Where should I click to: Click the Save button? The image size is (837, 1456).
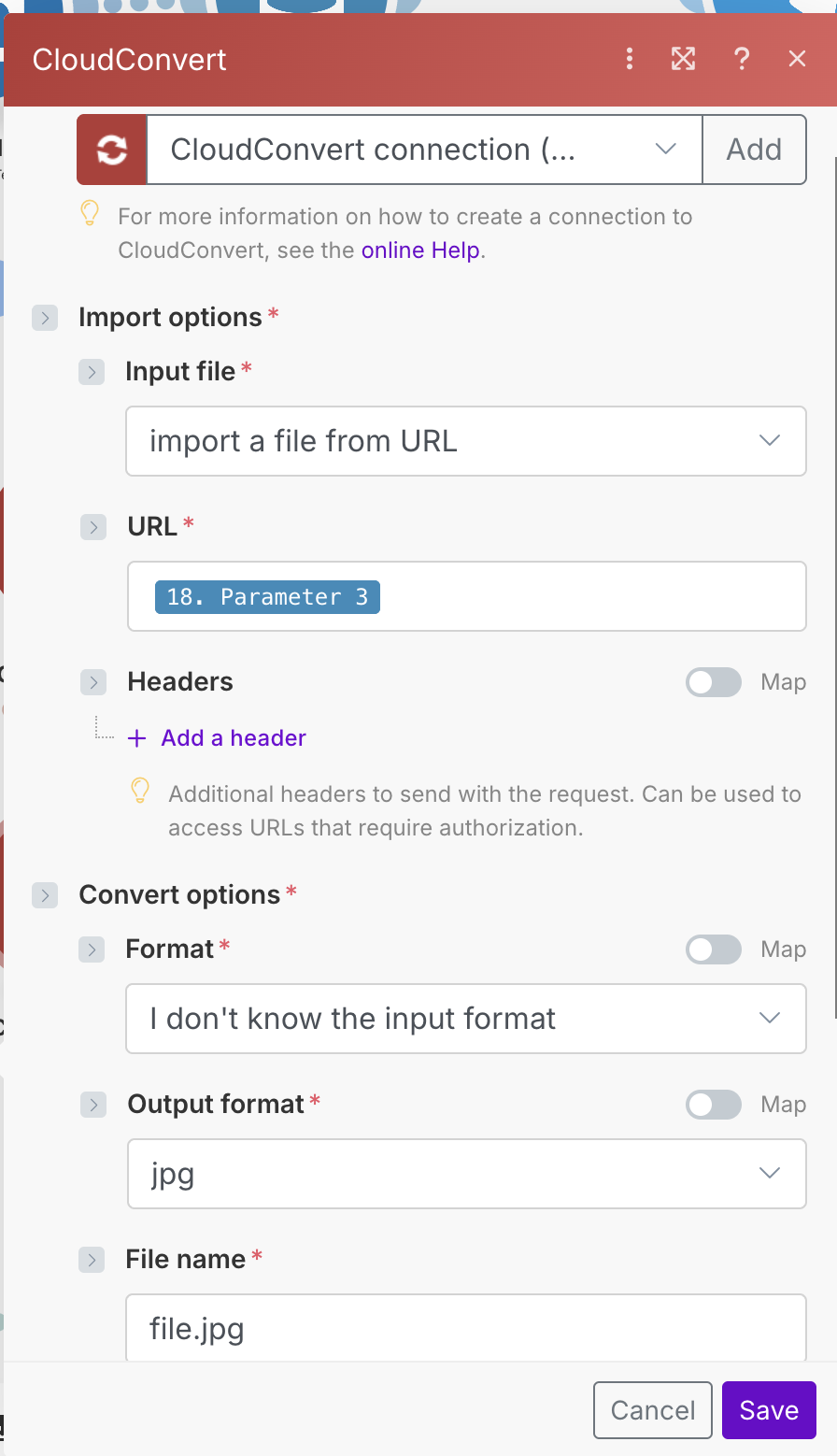[x=769, y=1410]
